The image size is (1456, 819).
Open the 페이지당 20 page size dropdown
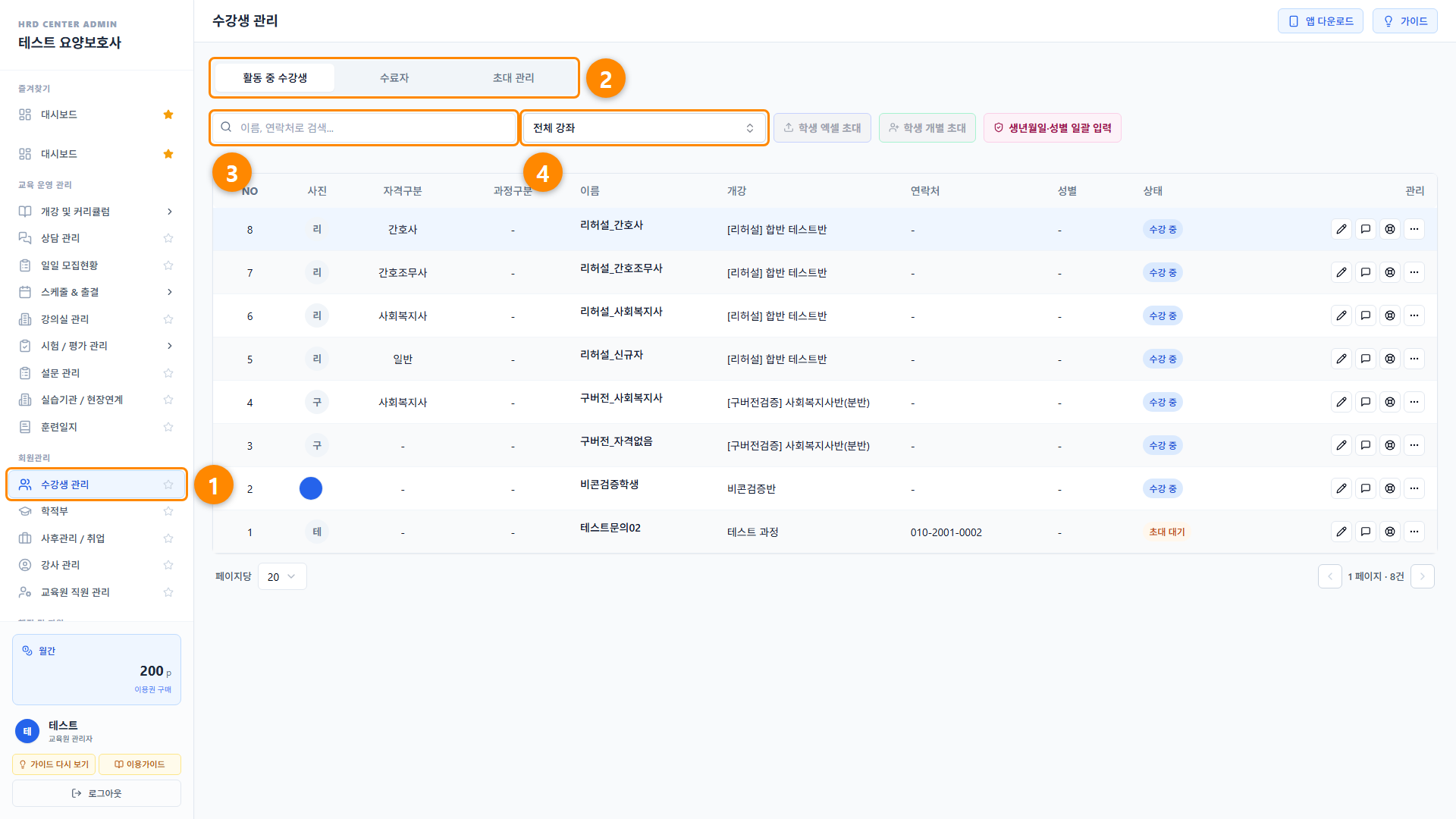[x=282, y=576]
